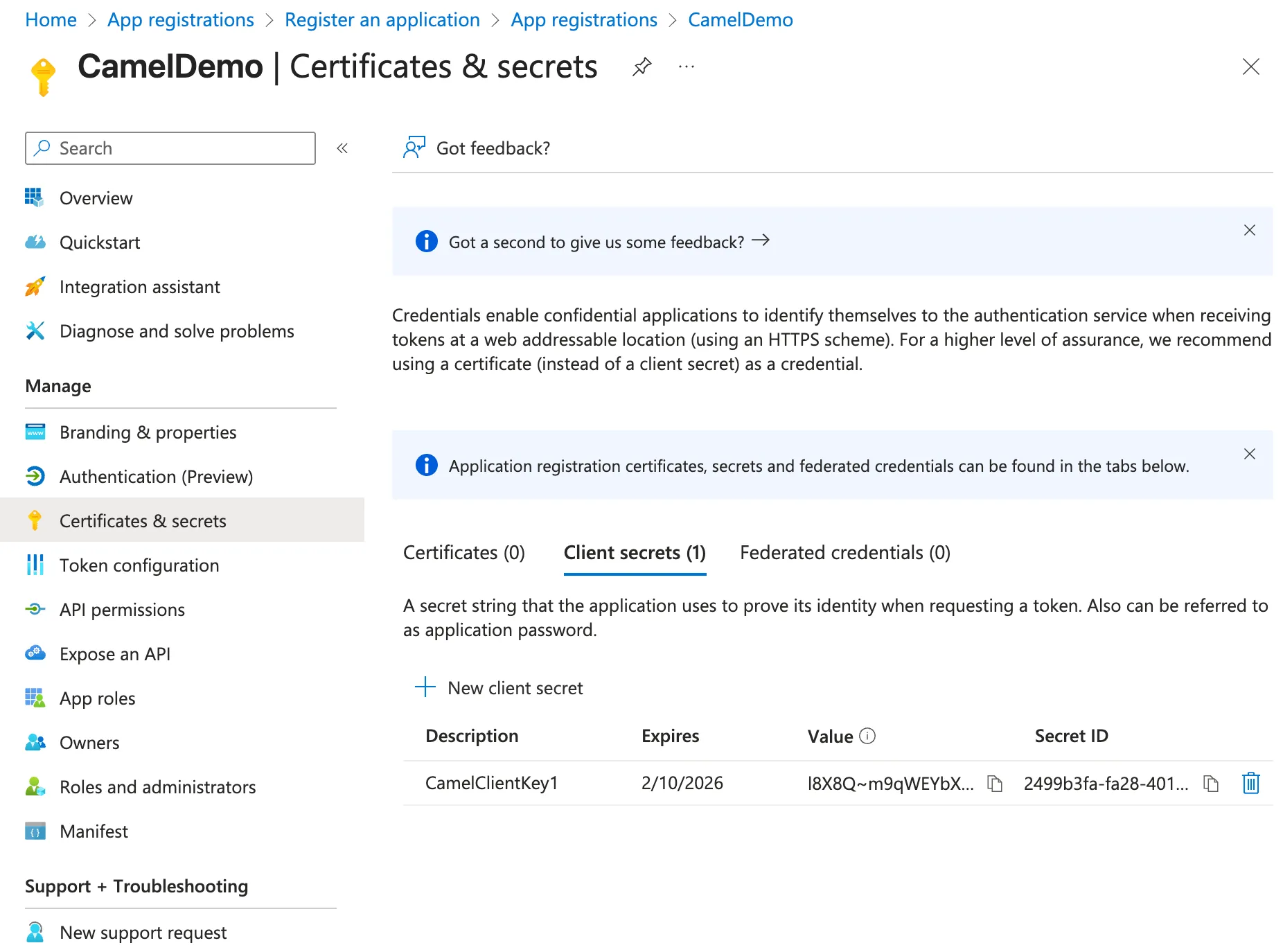Open Diagnose and solve problems
The height and width of the screenshot is (952, 1283).
coord(177,331)
